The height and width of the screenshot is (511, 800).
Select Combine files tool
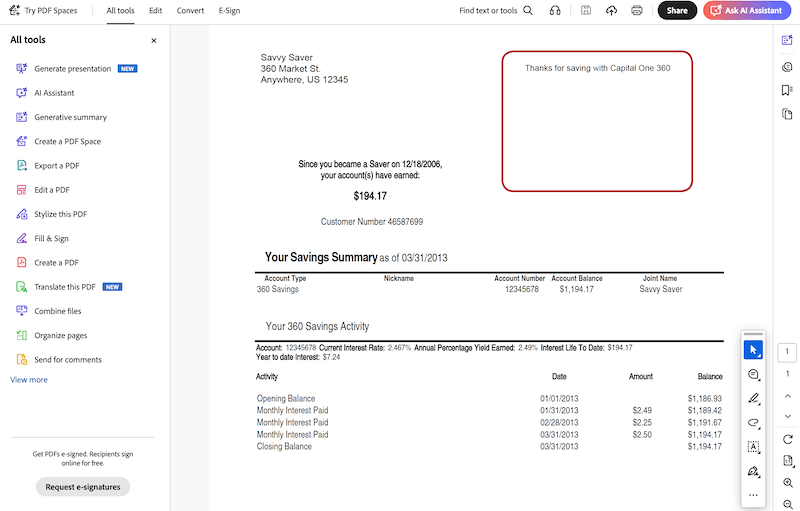pos(48,311)
